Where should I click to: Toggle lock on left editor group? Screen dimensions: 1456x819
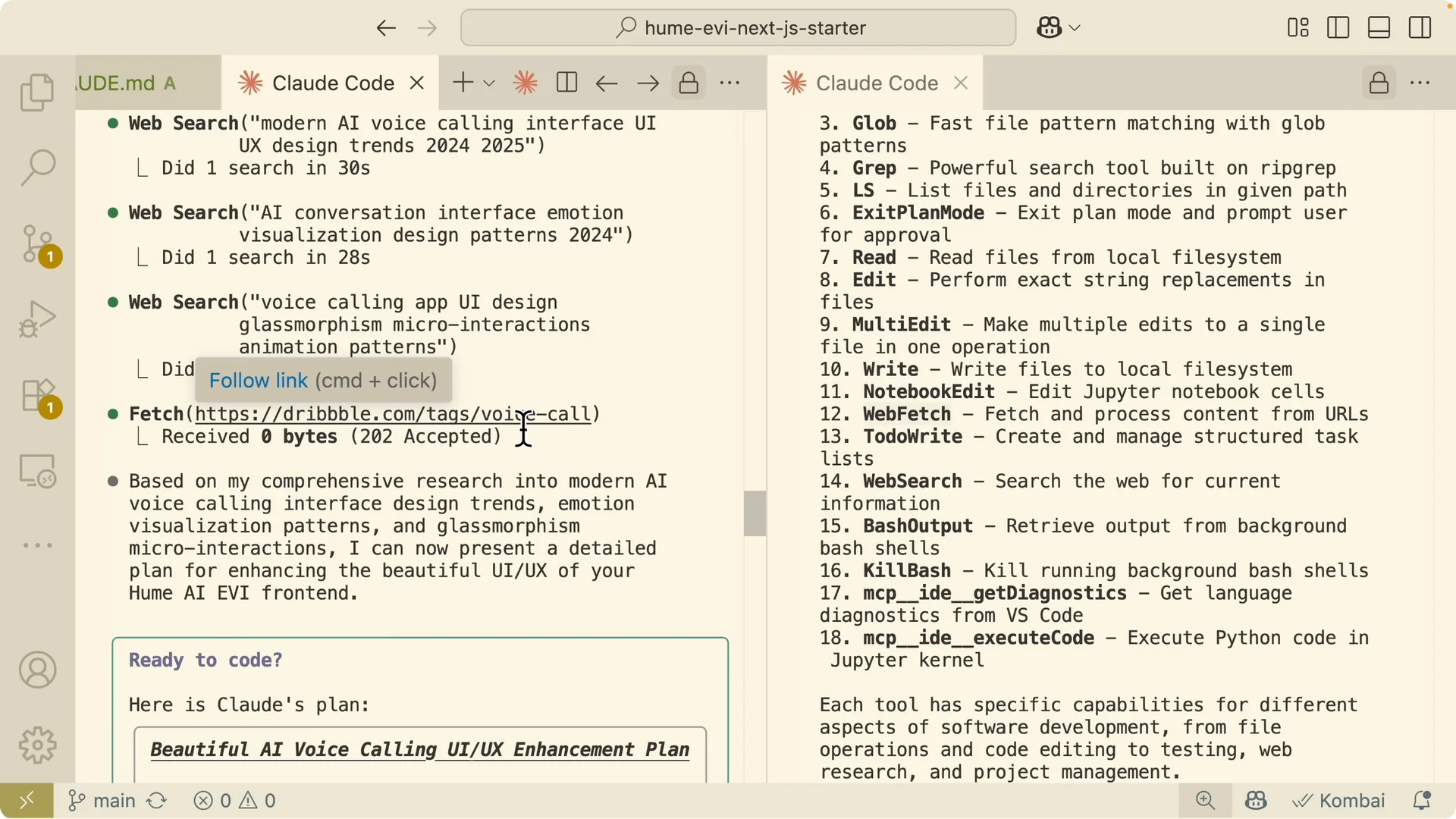689,83
